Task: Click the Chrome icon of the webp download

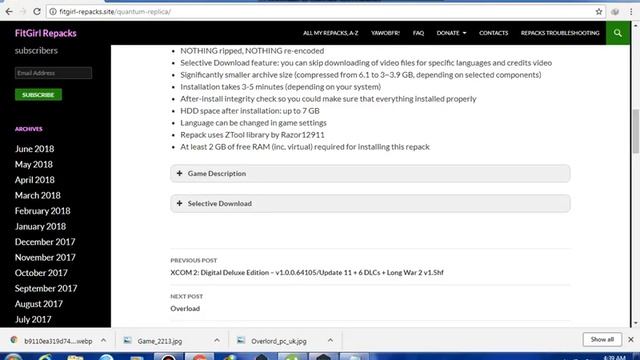Action: click(14, 340)
